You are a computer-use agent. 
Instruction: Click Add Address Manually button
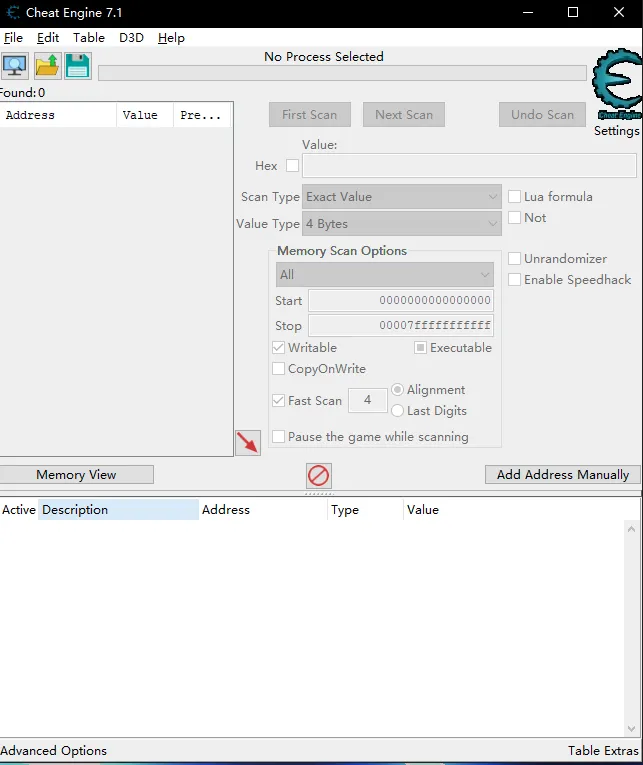pos(562,475)
